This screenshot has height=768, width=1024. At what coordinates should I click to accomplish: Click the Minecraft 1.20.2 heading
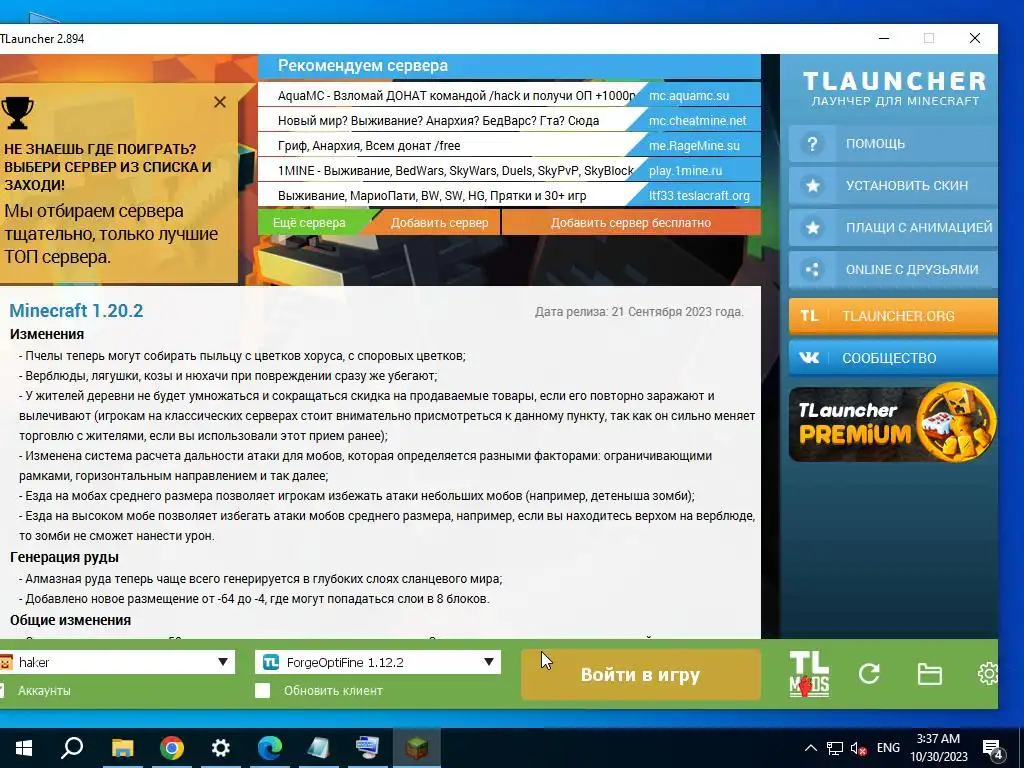76,311
